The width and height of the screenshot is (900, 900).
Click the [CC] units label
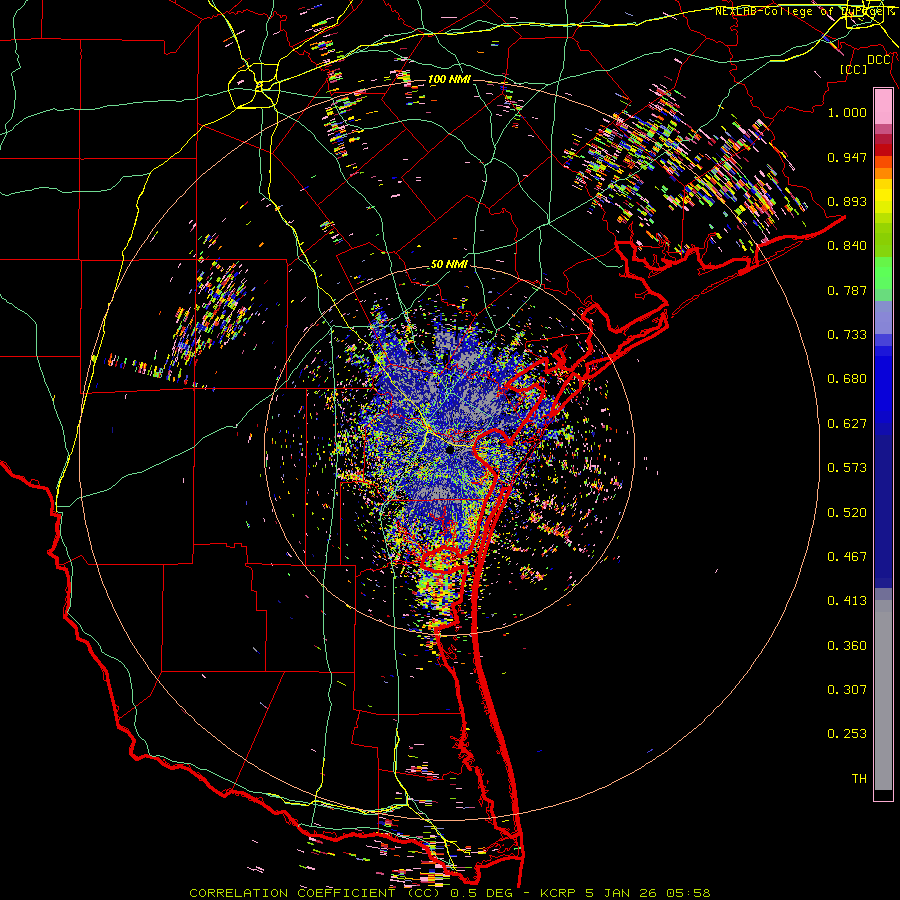(853, 69)
